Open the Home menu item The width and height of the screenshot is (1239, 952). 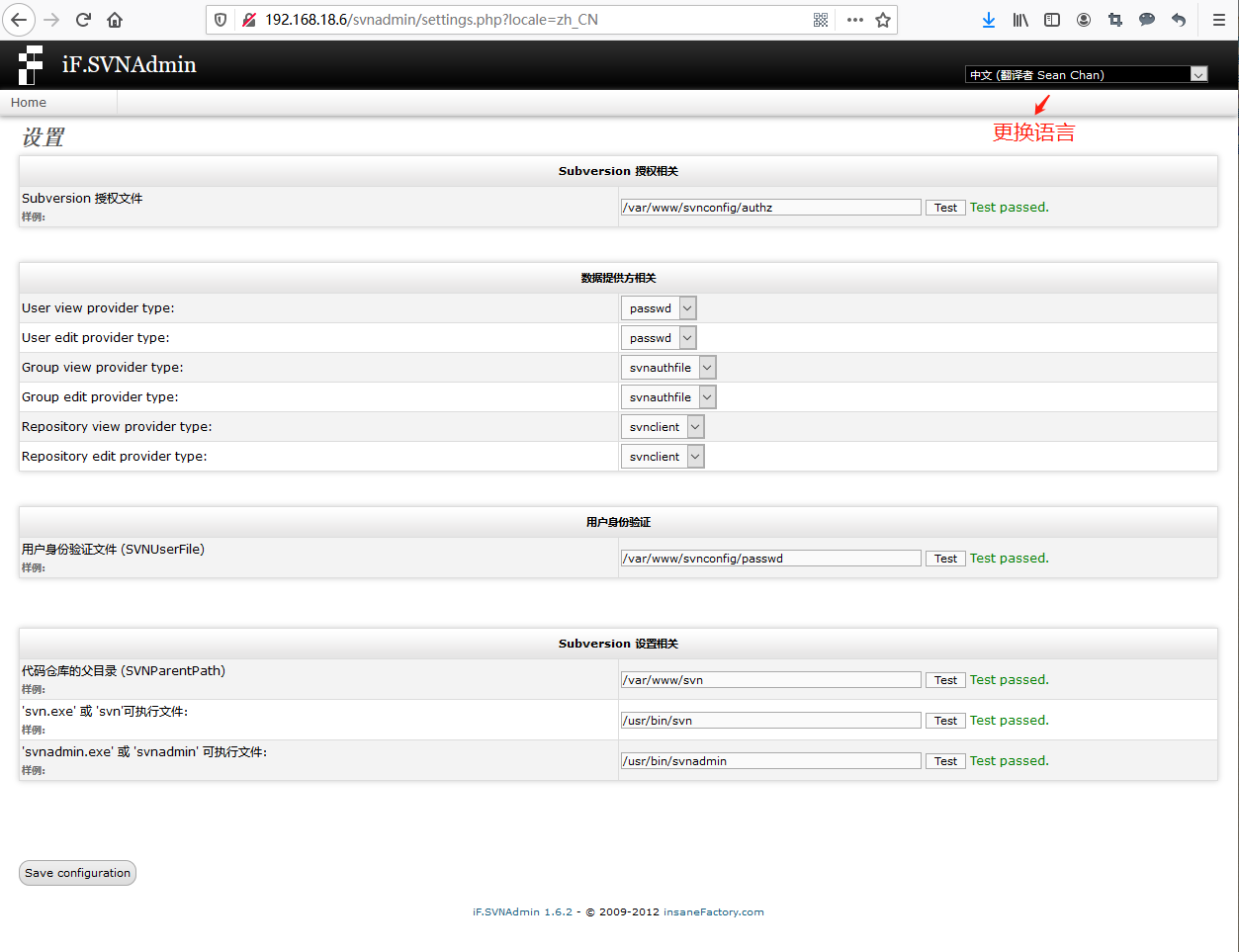click(x=29, y=103)
